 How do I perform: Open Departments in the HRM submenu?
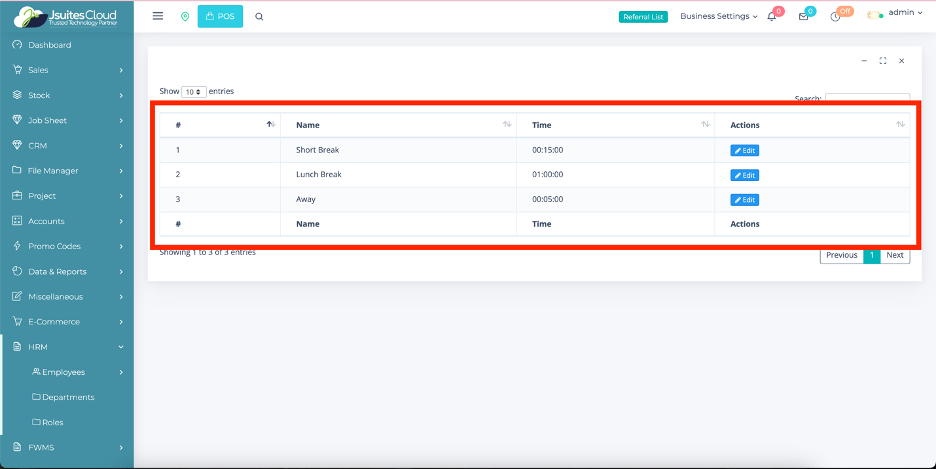pos(68,397)
